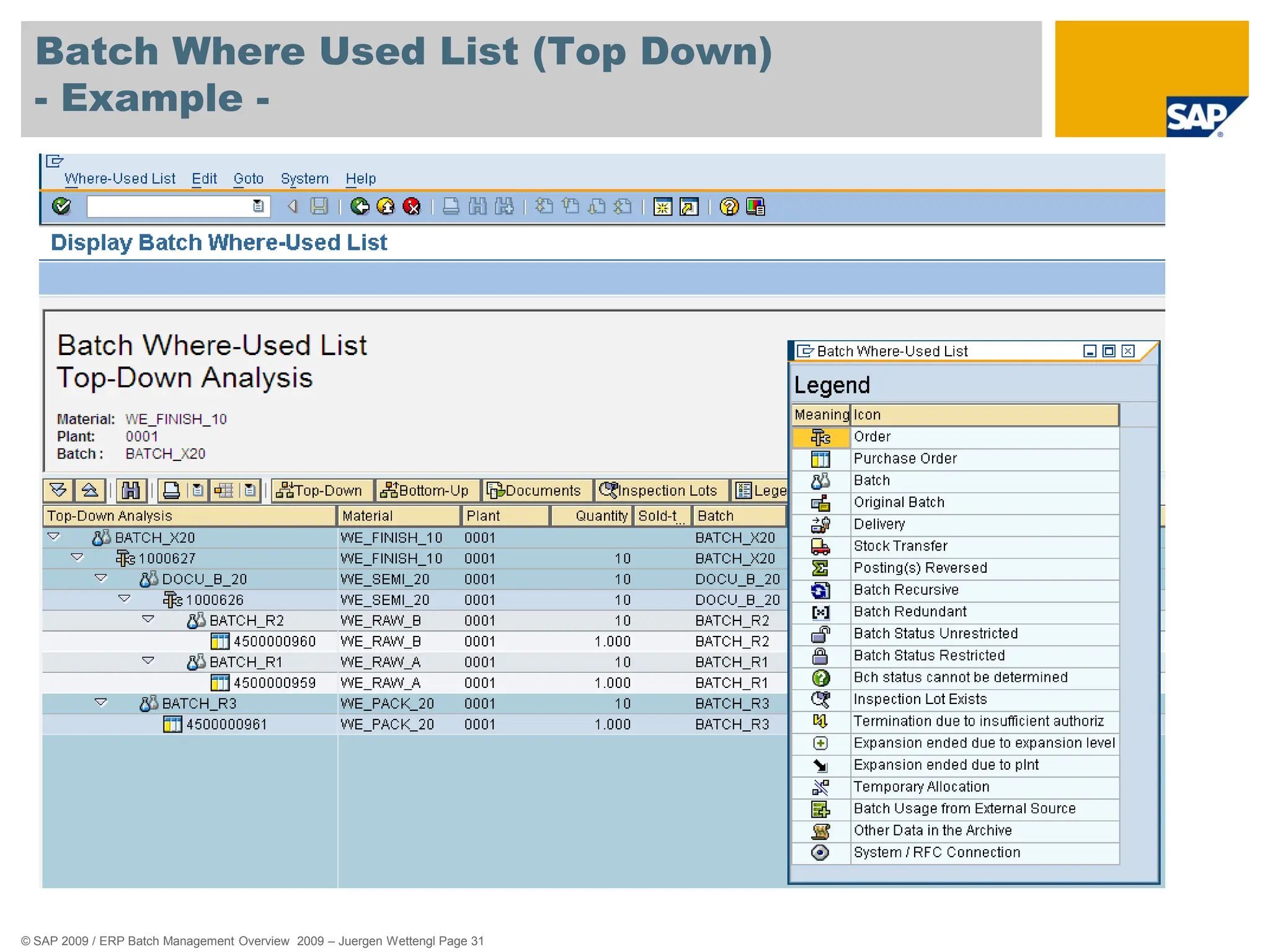Open the System menu
The height and width of the screenshot is (952, 1270).
click(x=304, y=178)
